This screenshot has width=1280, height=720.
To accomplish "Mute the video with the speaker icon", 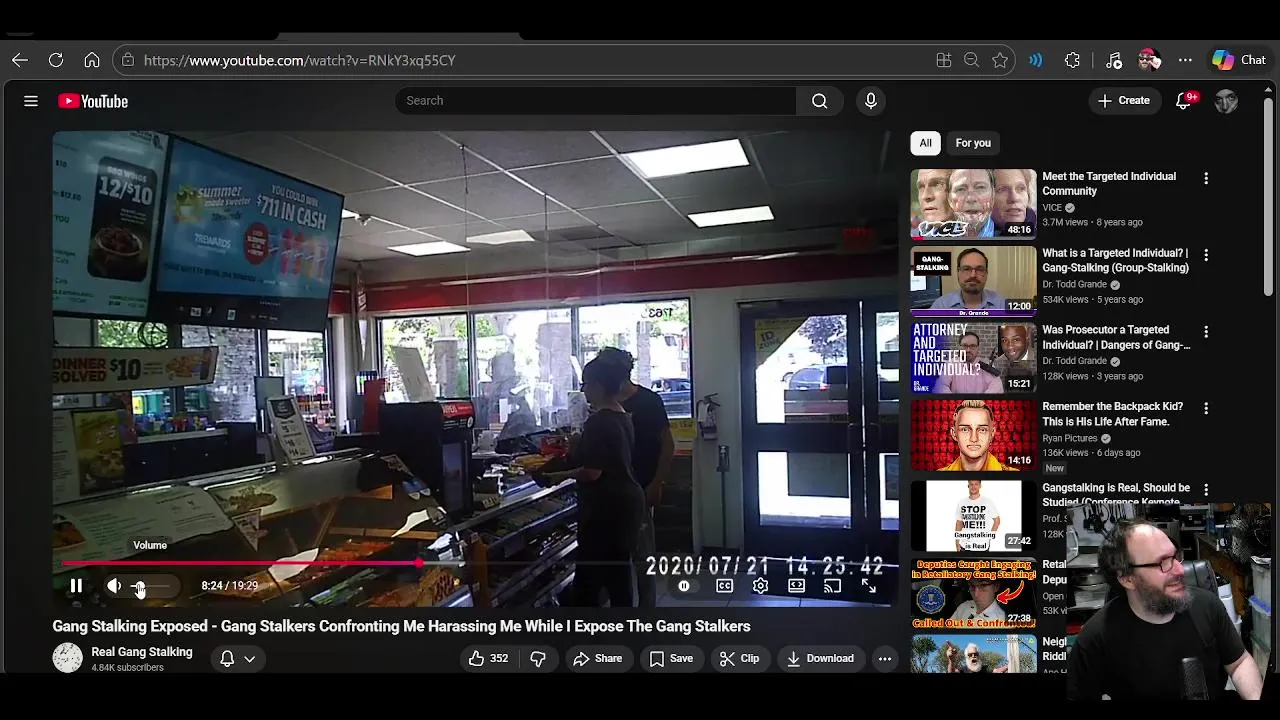I will click(x=114, y=586).
